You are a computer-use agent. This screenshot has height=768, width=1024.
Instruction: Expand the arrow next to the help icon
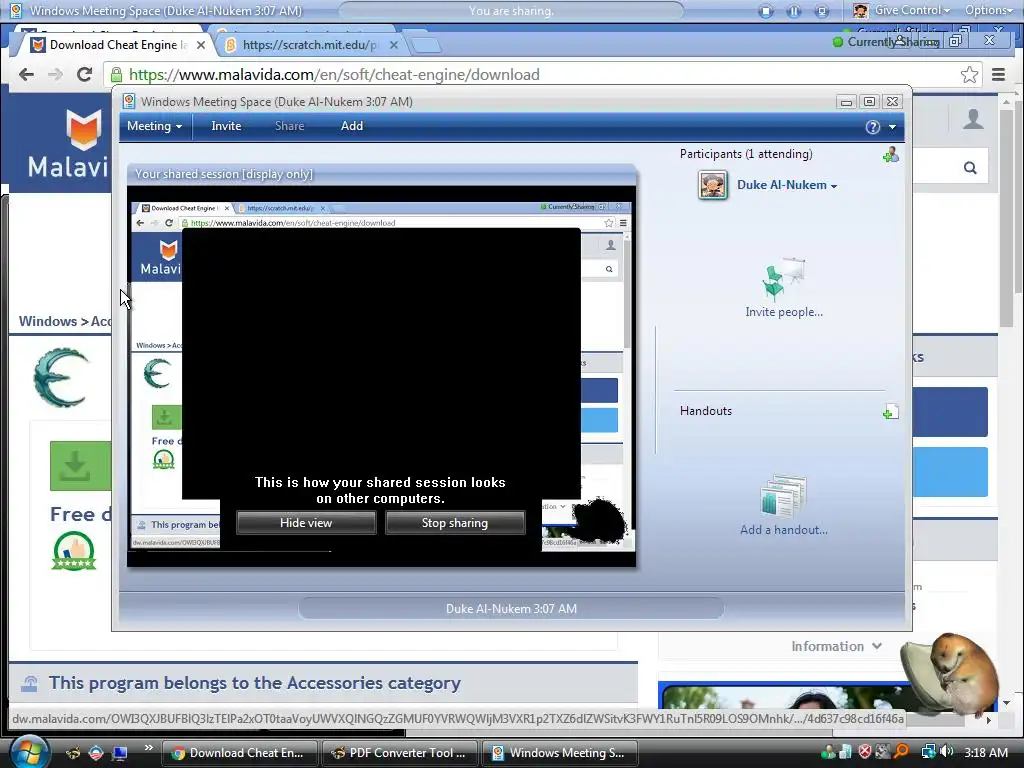(892, 127)
